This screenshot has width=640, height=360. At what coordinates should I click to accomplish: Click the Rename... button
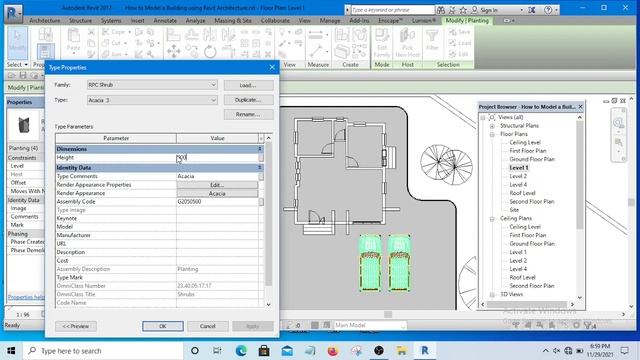tap(249, 115)
